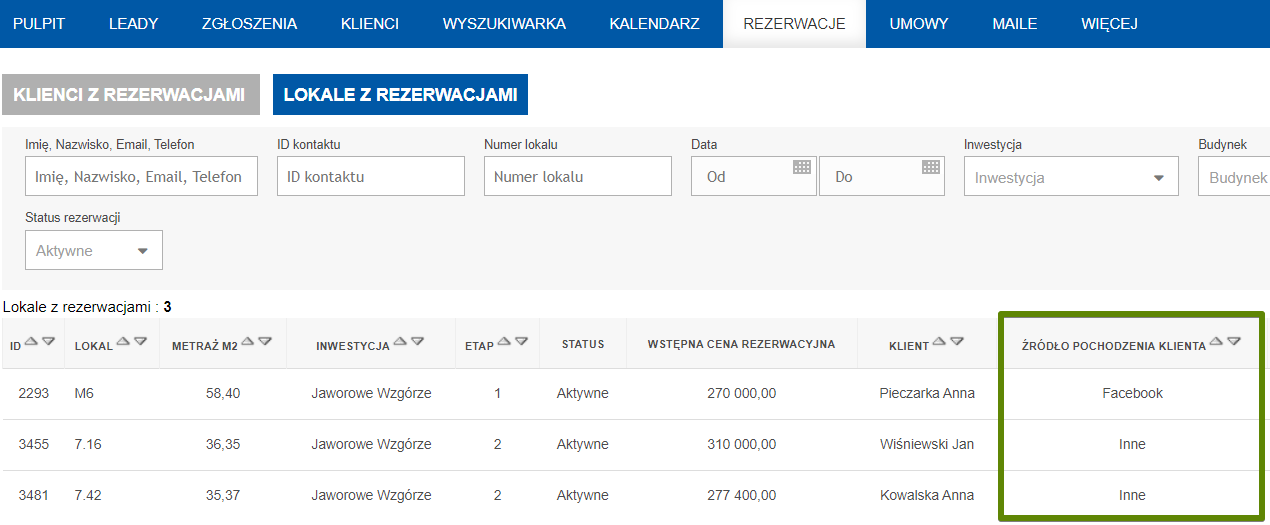
Task: Sort INWESTYCJA column ascending arrow
Action: click(x=399, y=342)
